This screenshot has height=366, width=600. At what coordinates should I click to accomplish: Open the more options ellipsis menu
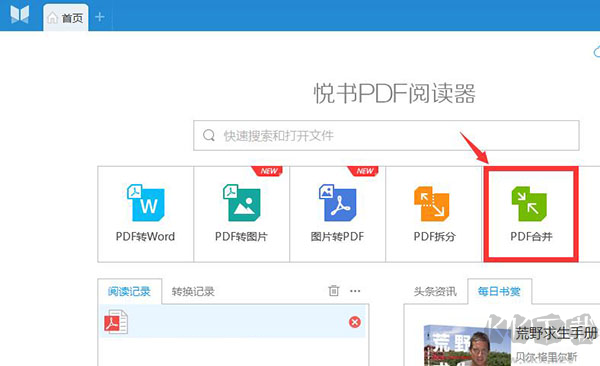pyautogui.click(x=355, y=291)
